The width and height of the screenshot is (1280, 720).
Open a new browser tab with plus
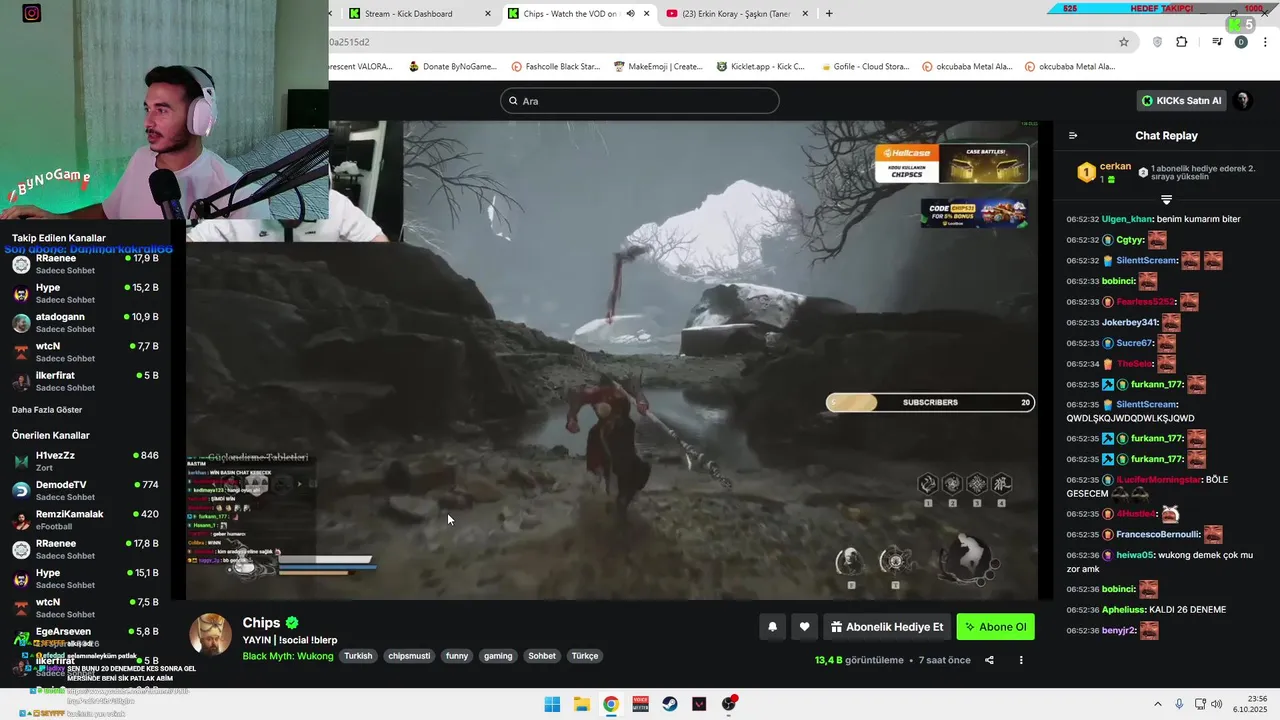(829, 14)
